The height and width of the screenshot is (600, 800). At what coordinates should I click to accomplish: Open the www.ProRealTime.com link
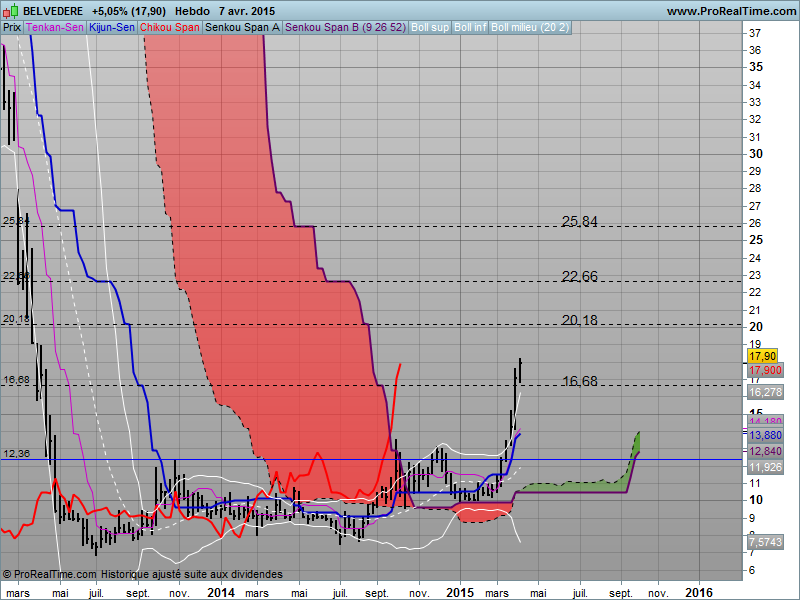point(731,11)
